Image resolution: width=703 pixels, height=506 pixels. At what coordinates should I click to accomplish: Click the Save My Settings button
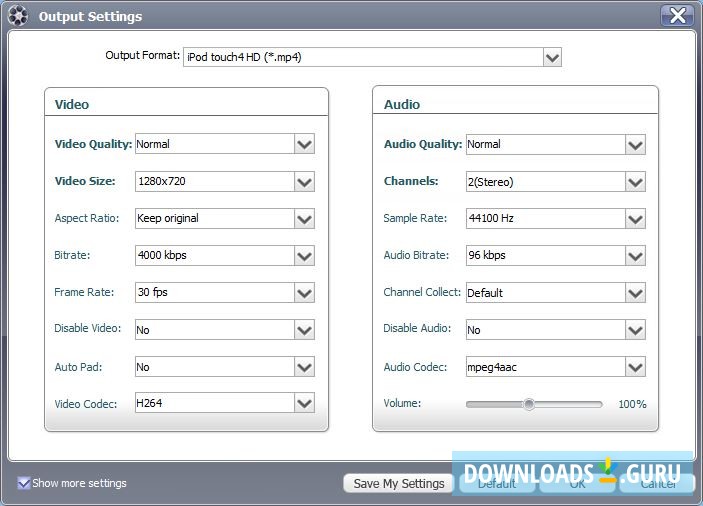[x=399, y=484]
